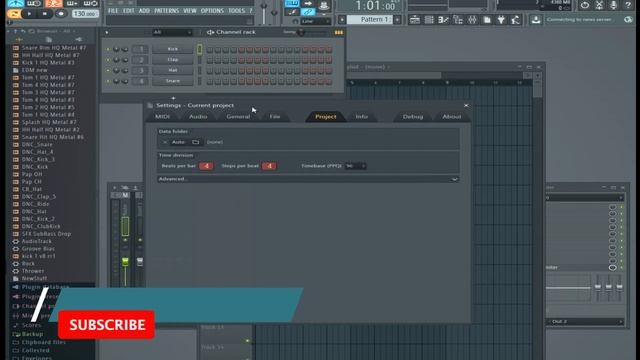Toggle the Kick channel select indicator
The height and width of the screenshot is (360, 640).
(200, 49)
